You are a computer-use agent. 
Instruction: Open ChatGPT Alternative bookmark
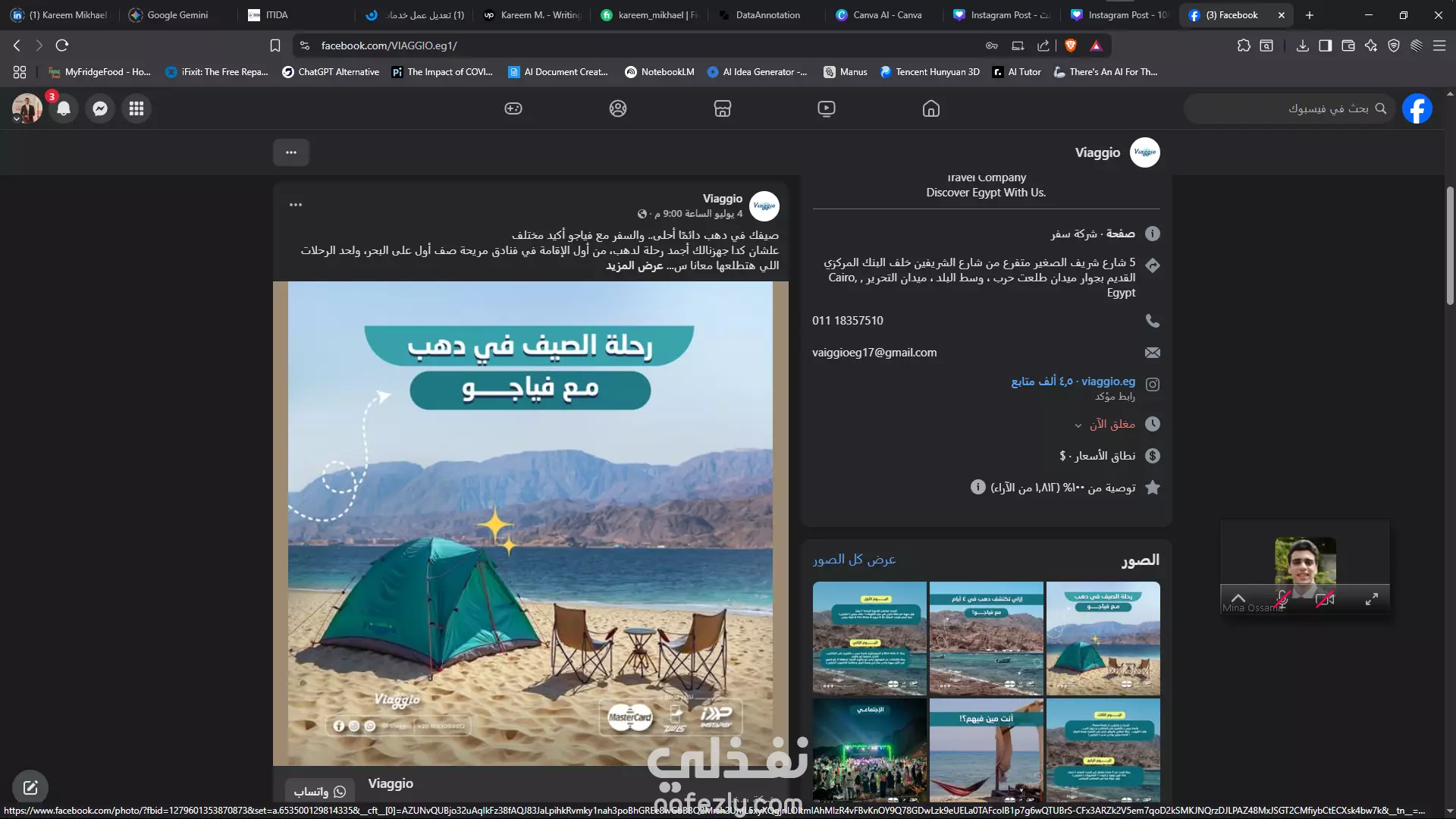click(331, 72)
